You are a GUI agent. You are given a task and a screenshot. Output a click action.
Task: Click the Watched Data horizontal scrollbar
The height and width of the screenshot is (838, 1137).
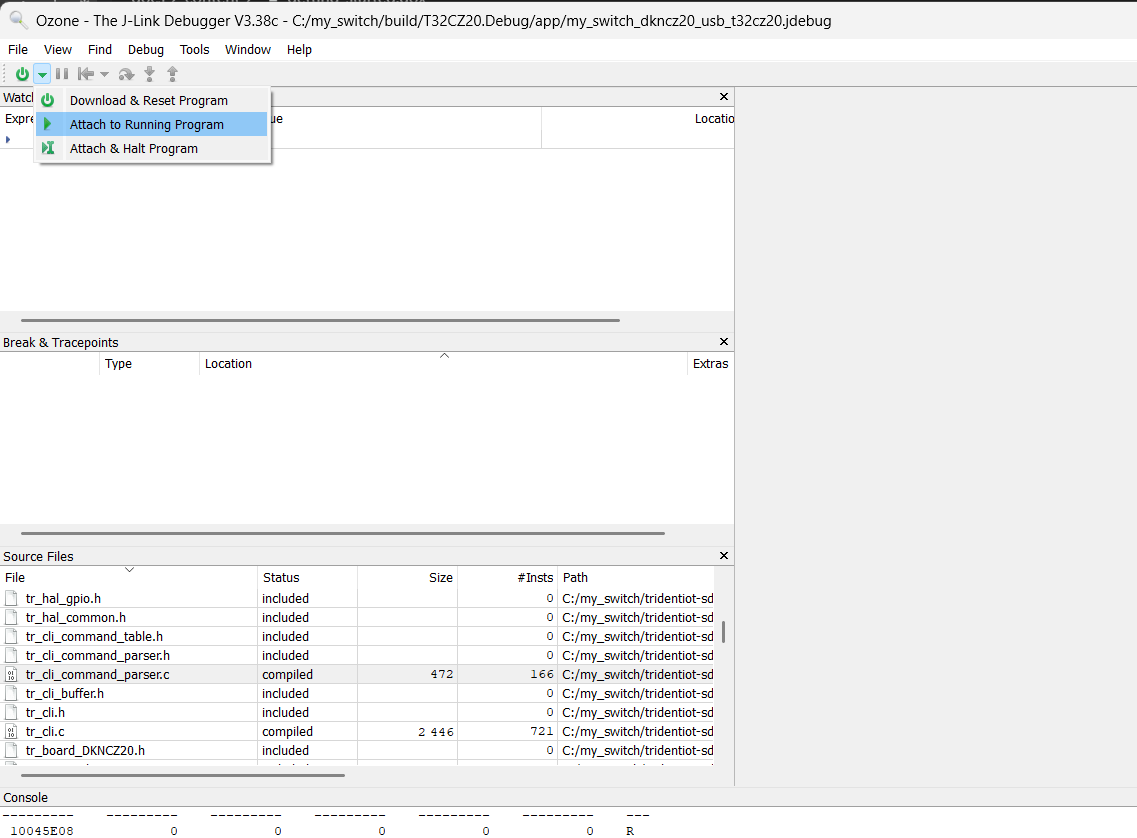(320, 320)
